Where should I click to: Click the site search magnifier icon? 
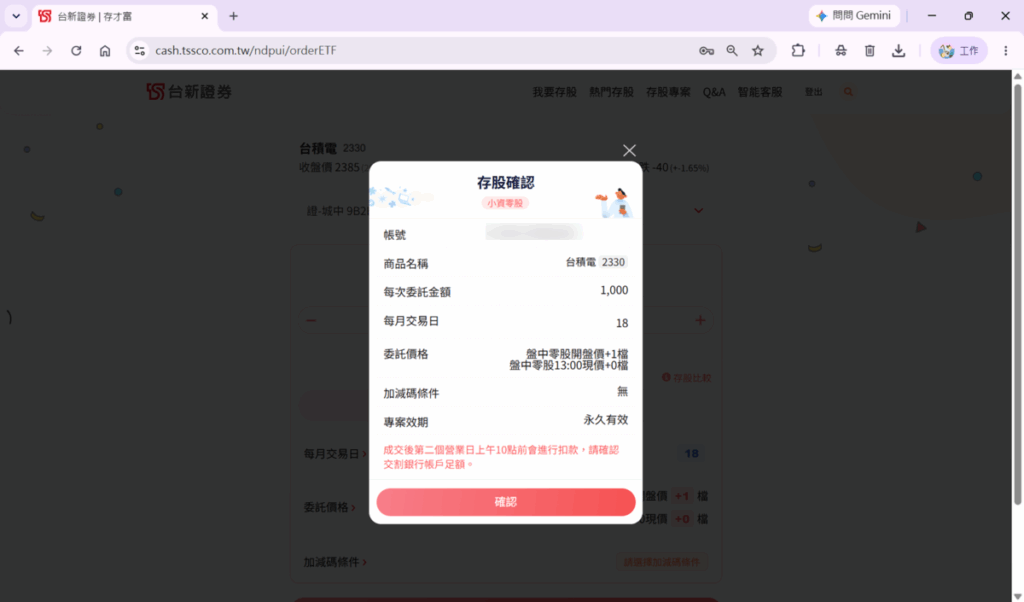pyautogui.click(x=848, y=92)
